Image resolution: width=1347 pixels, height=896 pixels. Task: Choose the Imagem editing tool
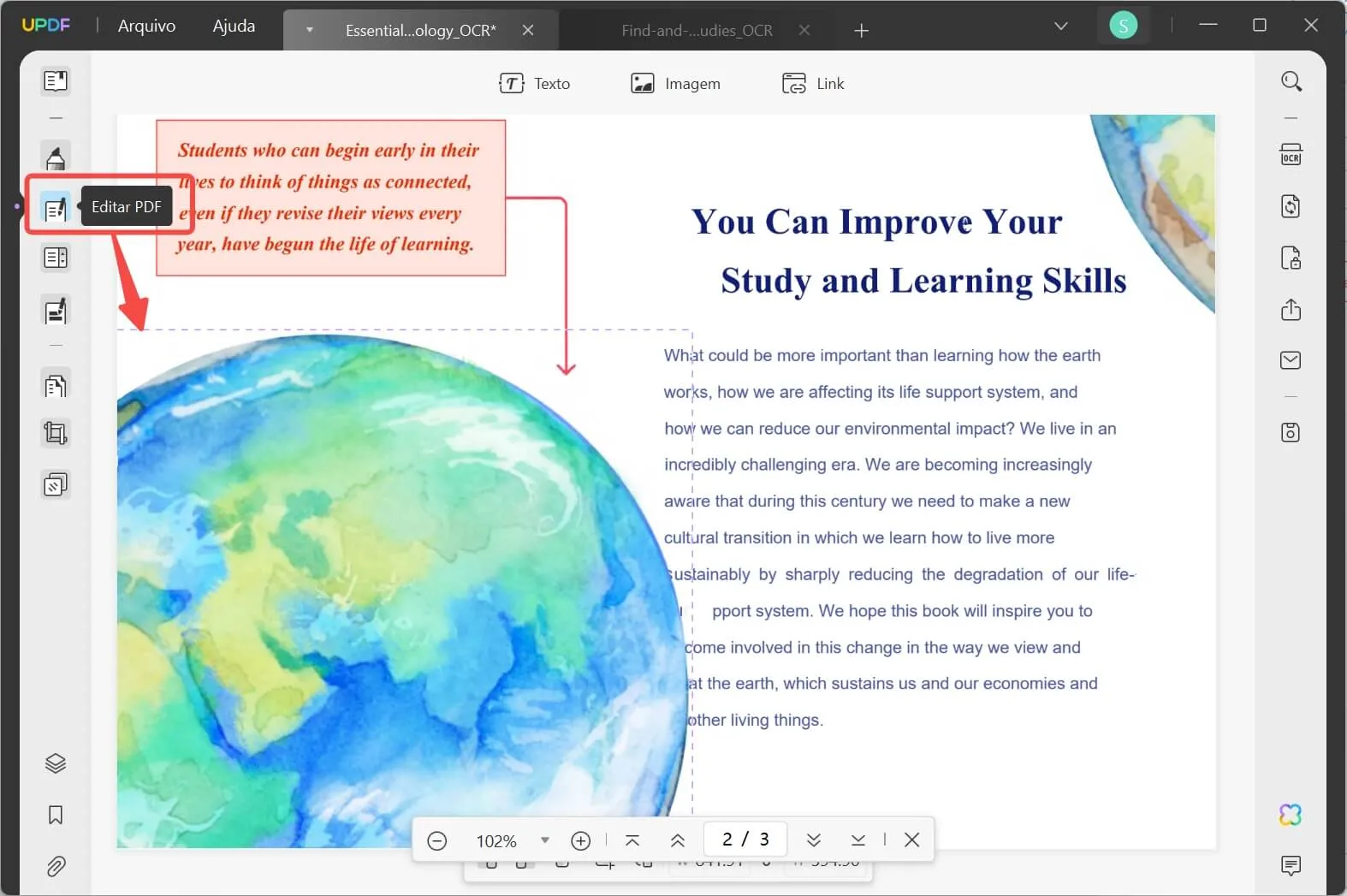coord(675,83)
